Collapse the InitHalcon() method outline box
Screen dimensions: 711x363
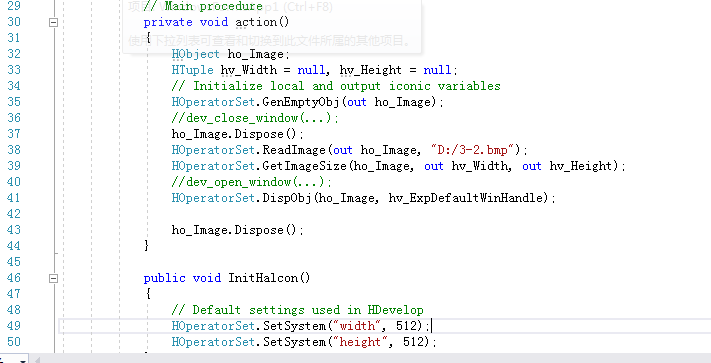[54, 278]
